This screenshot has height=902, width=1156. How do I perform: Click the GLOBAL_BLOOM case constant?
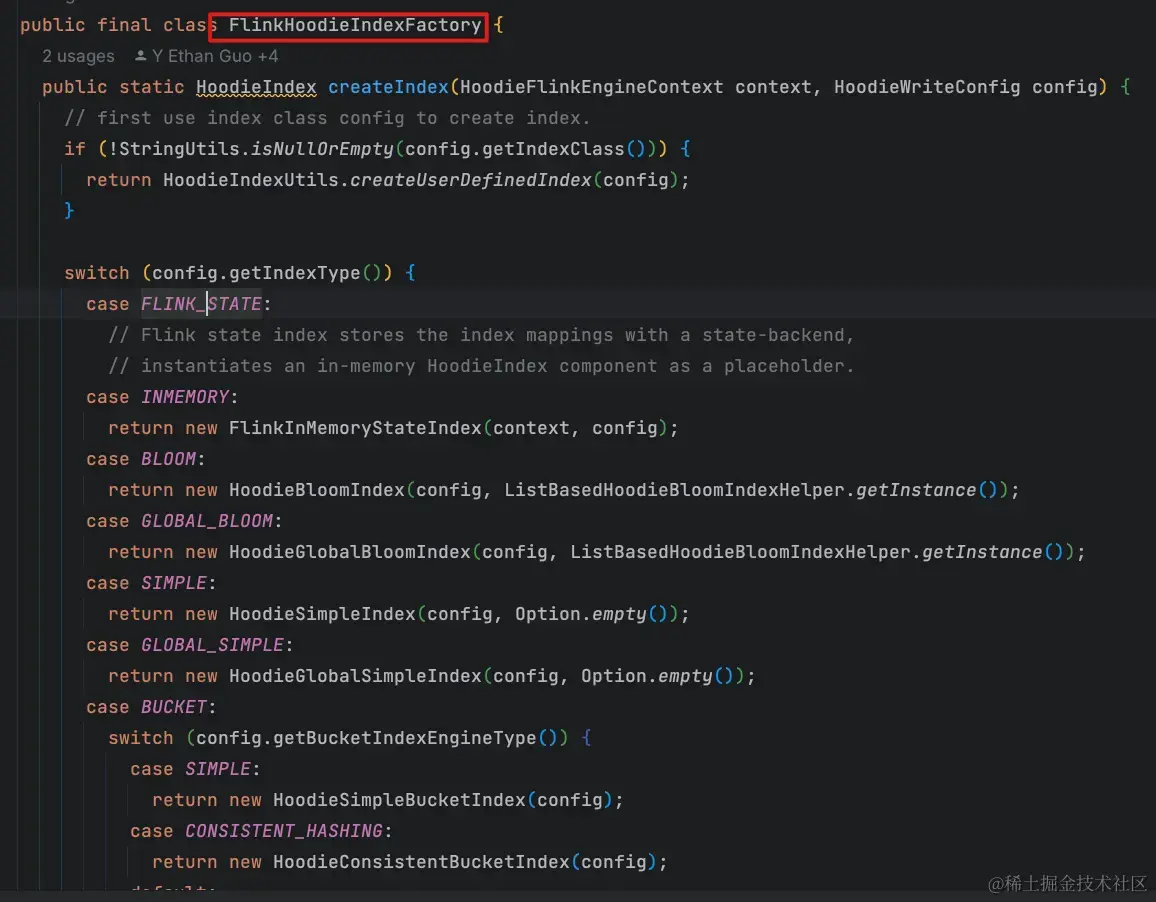click(206, 521)
